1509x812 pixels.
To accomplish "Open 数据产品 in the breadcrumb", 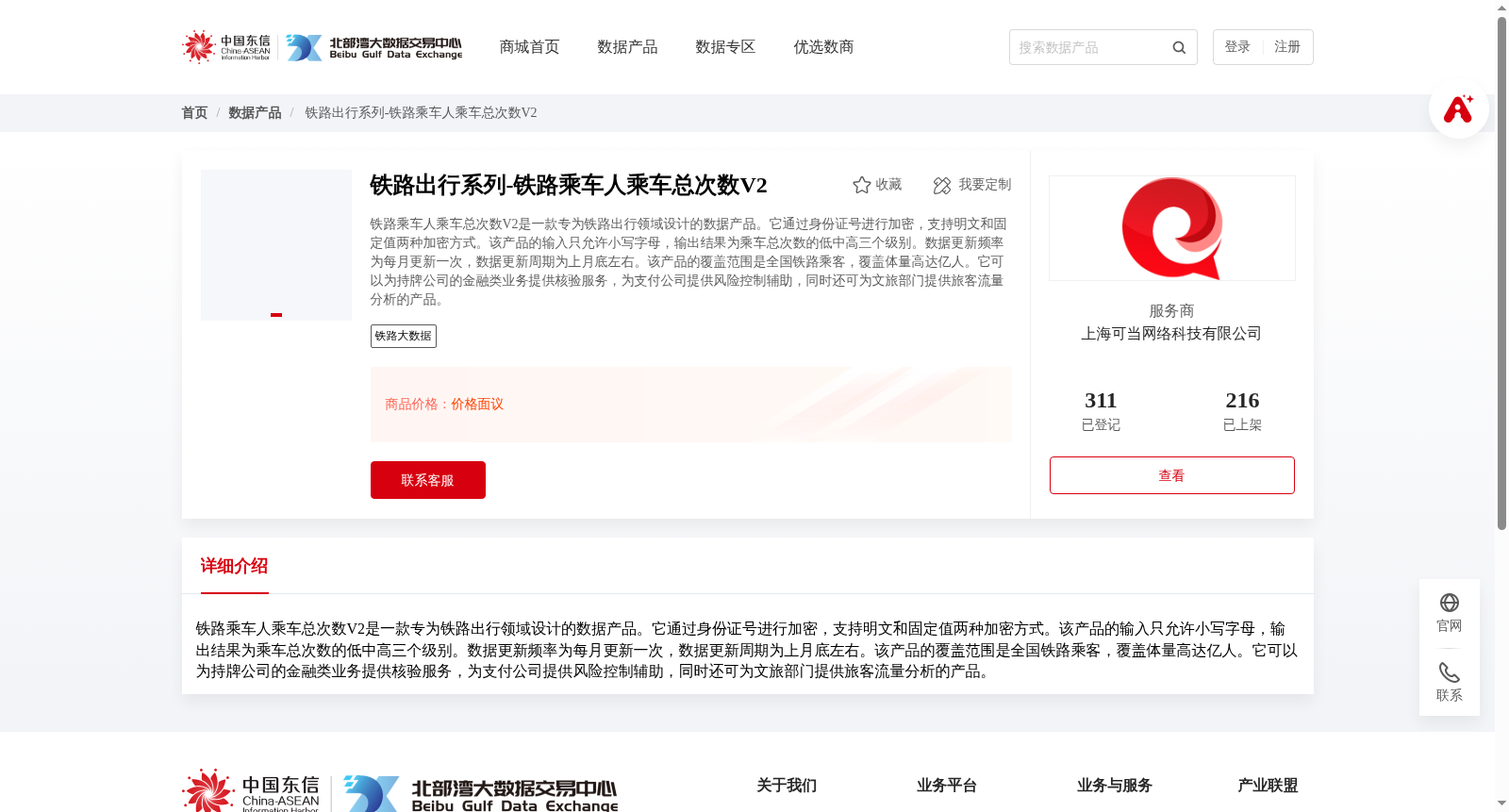I will pyautogui.click(x=255, y=113).
